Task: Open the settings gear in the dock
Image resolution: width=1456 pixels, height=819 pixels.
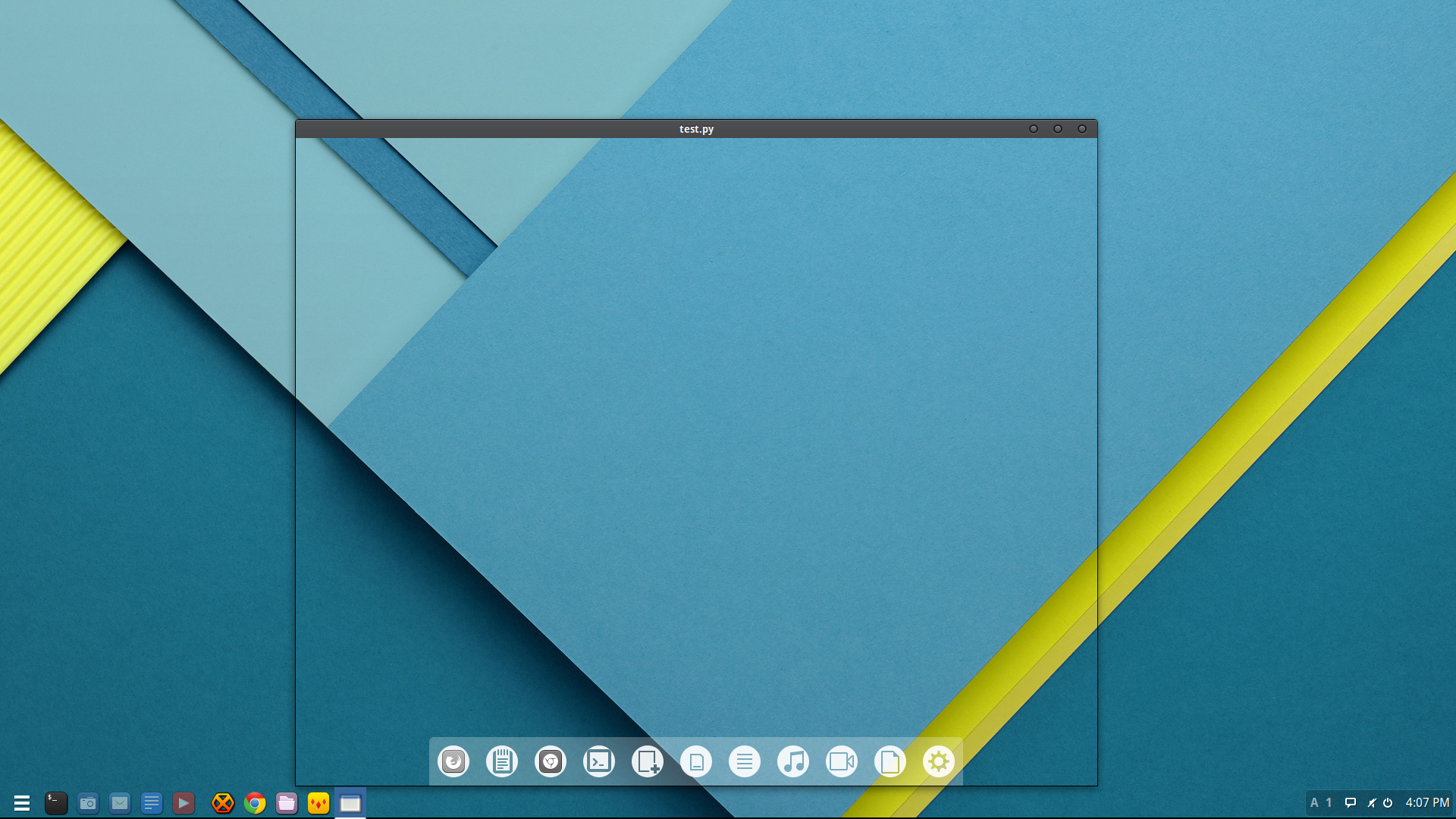Action: tap(939, 761)
